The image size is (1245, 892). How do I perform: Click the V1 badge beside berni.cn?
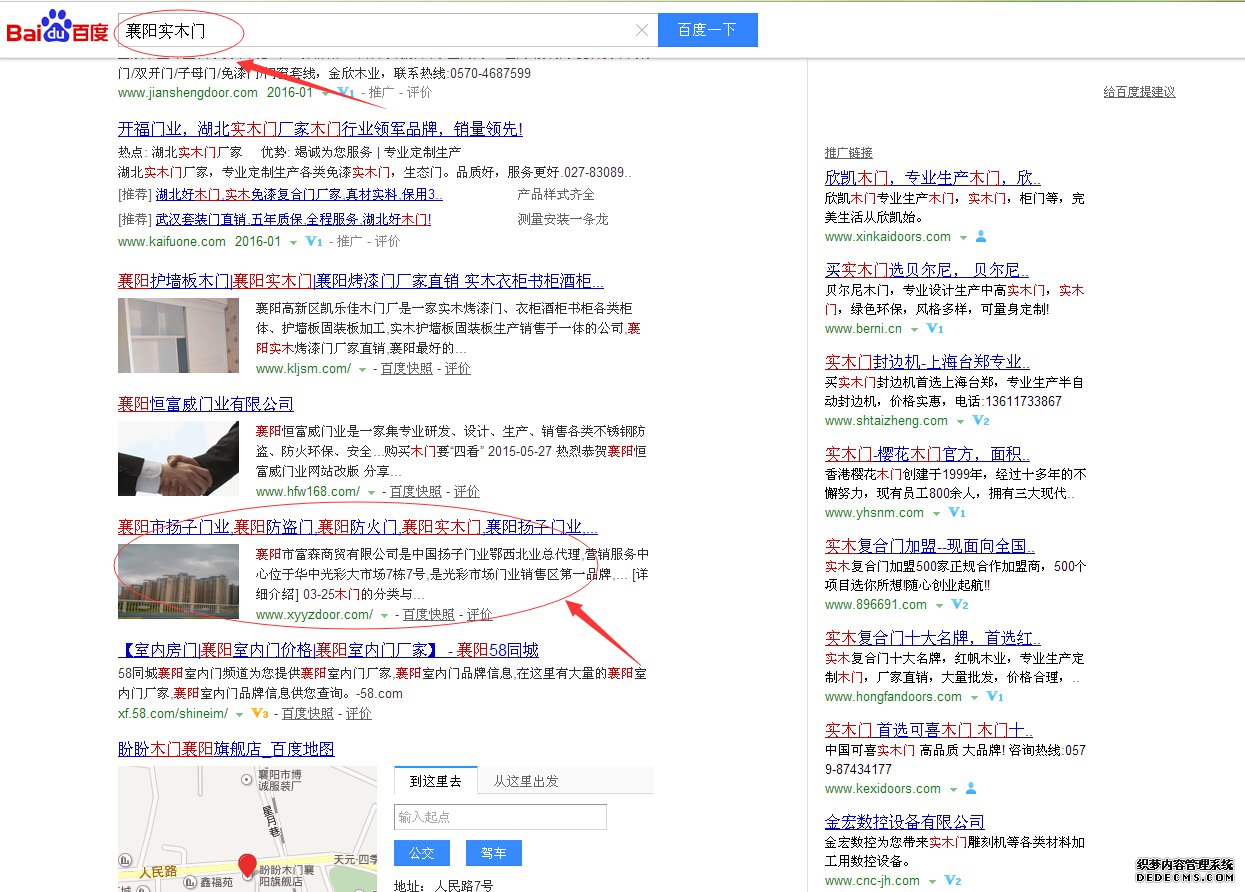(935, 328)
